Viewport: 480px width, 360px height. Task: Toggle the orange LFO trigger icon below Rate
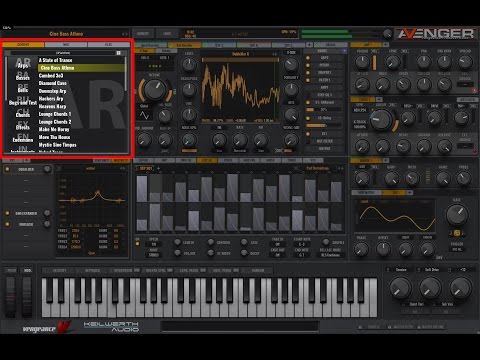tap(457, 233)
